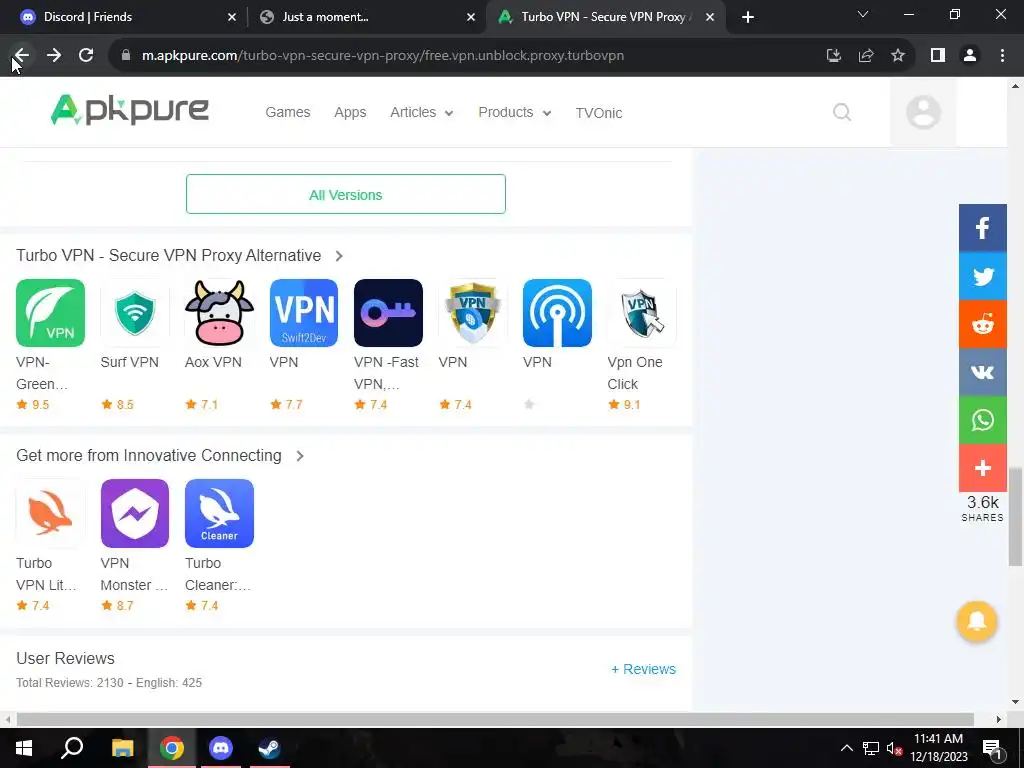Click the All Versions button
The width and height of the screenshot is (1024, 768).
345,194
